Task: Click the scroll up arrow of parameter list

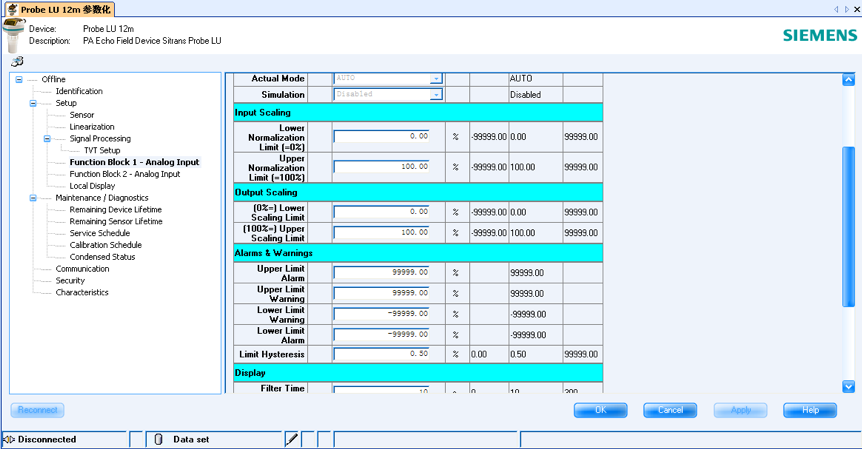Action: pyautogui.click(x=848, y=80)
